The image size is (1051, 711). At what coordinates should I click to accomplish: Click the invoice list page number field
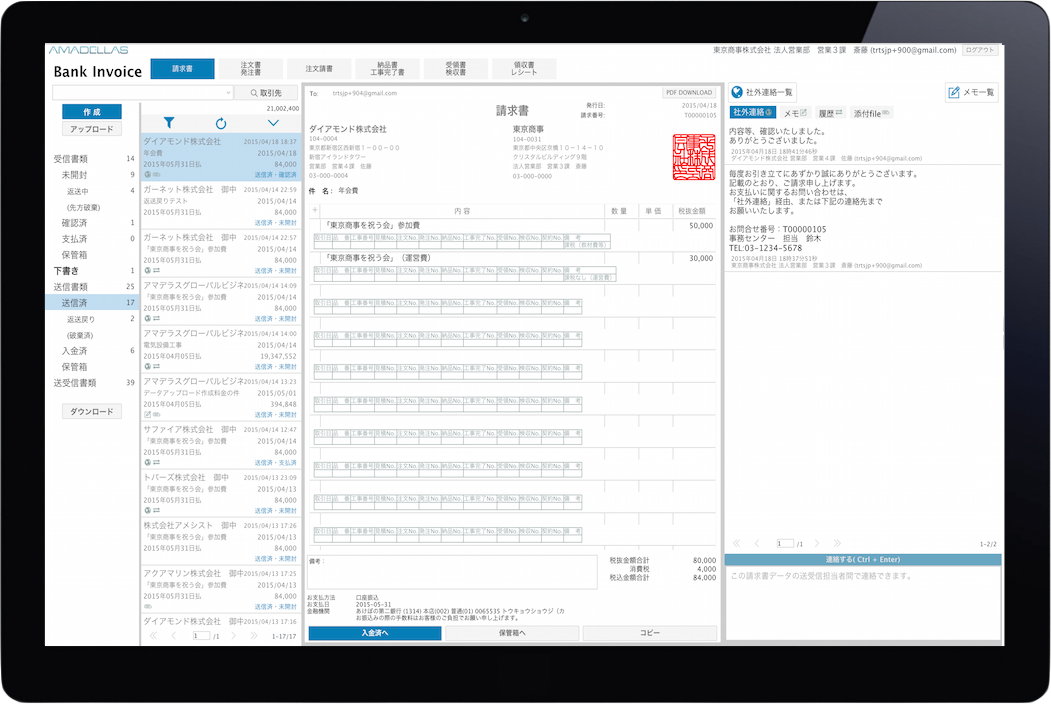pyautogui.click(x=201, y=636)
